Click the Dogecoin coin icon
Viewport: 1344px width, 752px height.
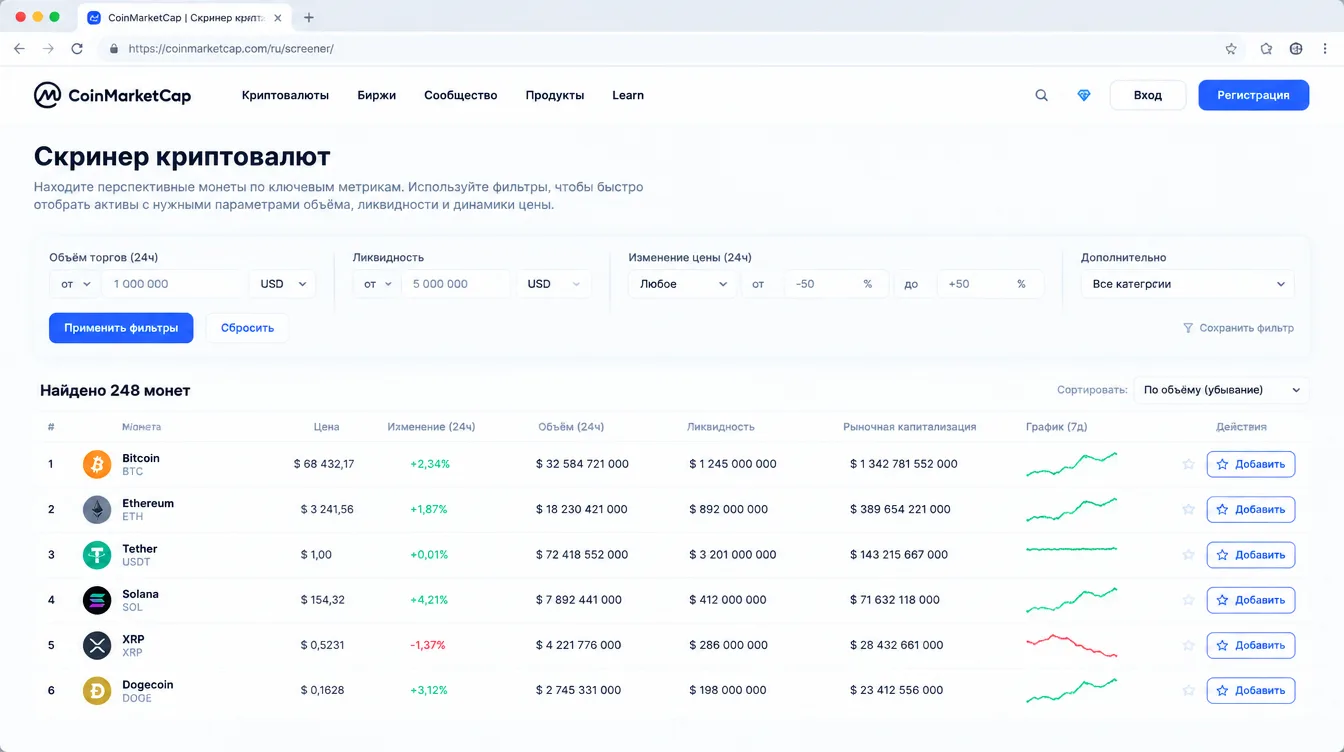pyautogui.click(x=97, y=690)
